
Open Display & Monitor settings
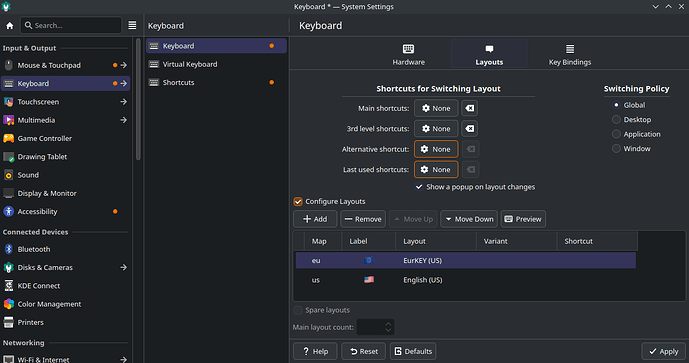point(65,193)
